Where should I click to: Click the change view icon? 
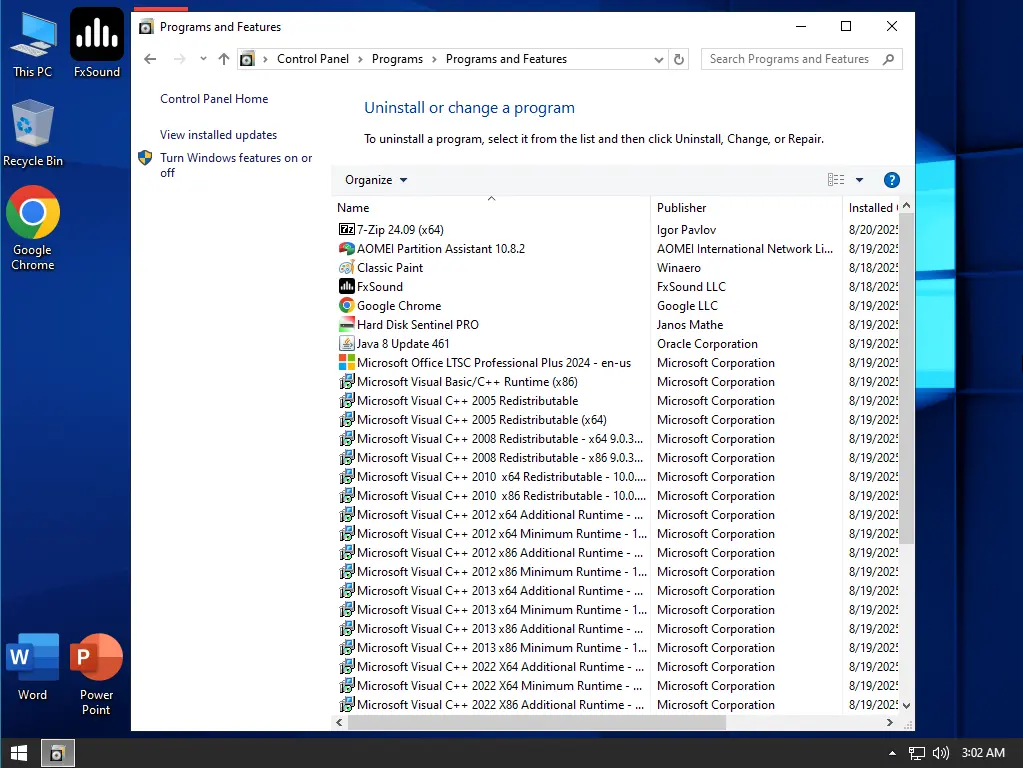(836, 179)
